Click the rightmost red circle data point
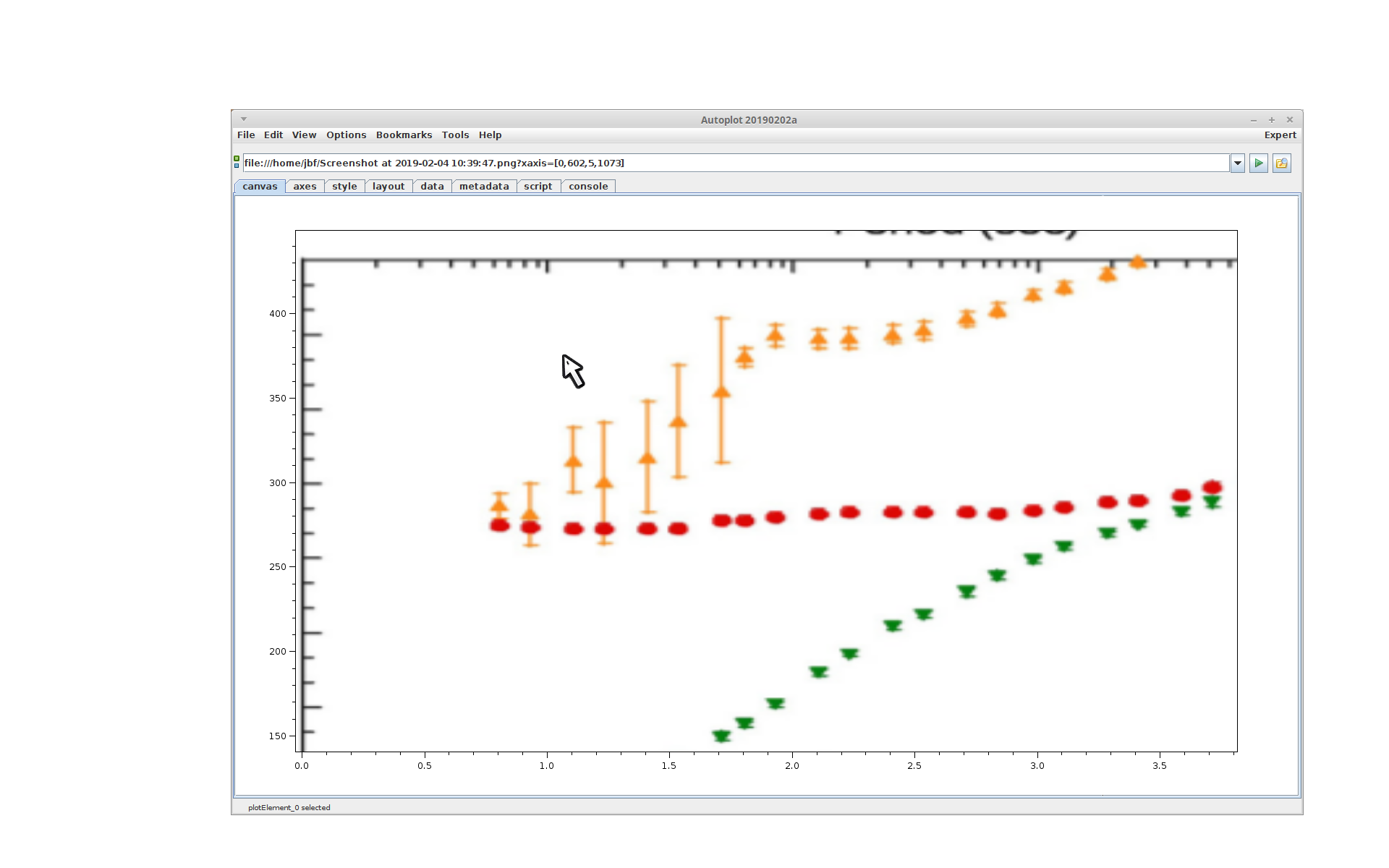This screenshot has width=1389, height=868. tap(1212, 488)
